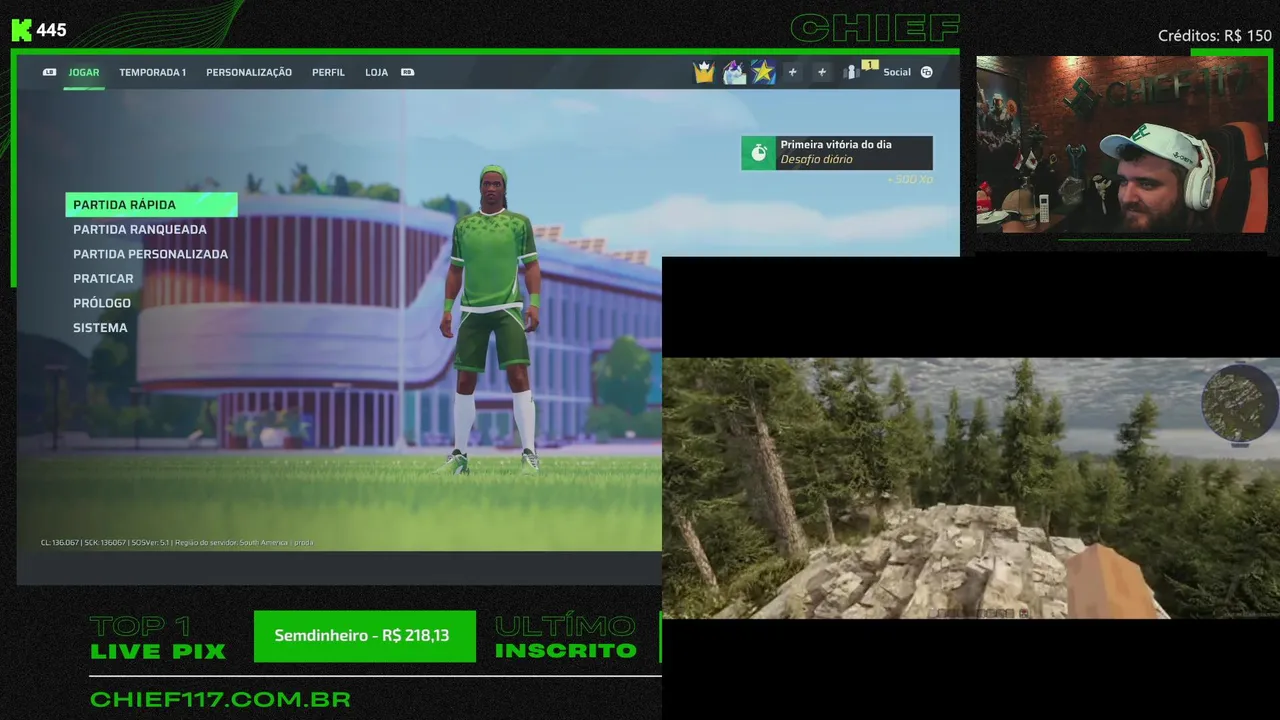
Task: Click the RB bumper icon after LOJA
Action: [x=407, y=72]
